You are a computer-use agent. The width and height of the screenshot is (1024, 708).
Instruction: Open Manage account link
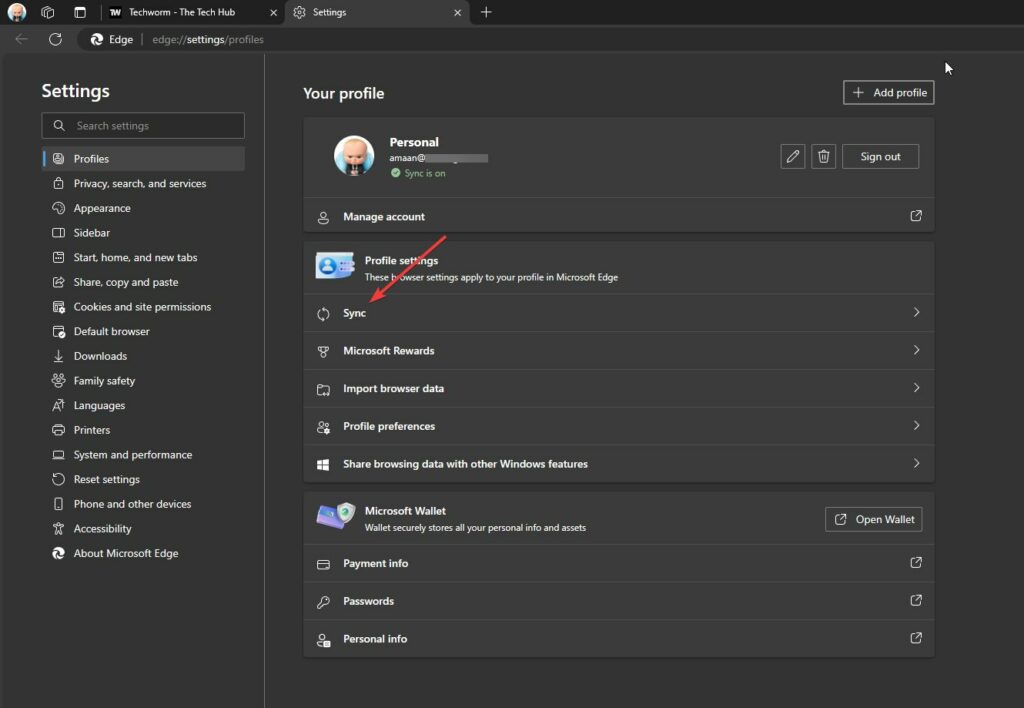pos(618,216)
